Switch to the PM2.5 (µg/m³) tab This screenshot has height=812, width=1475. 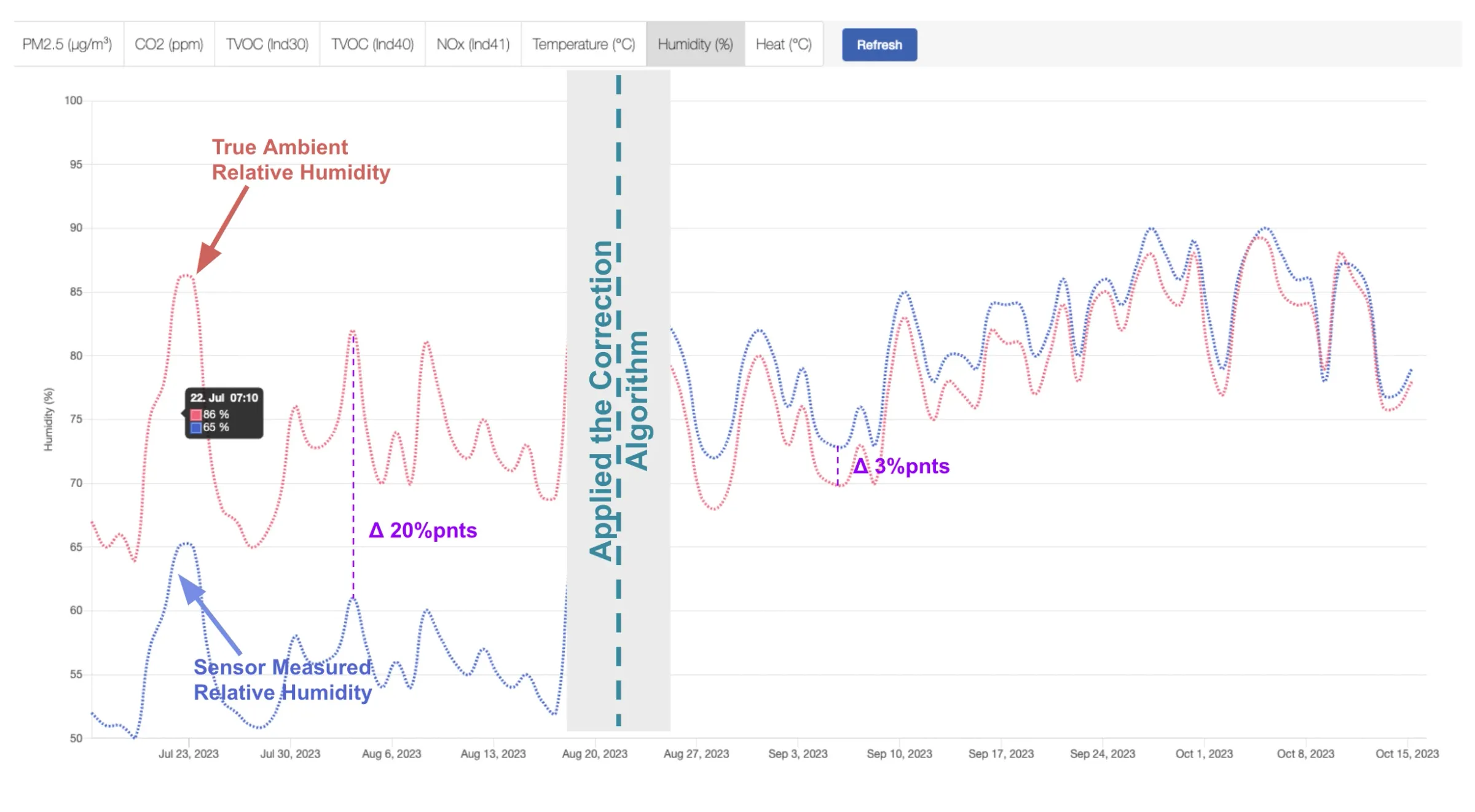point(68,44)
